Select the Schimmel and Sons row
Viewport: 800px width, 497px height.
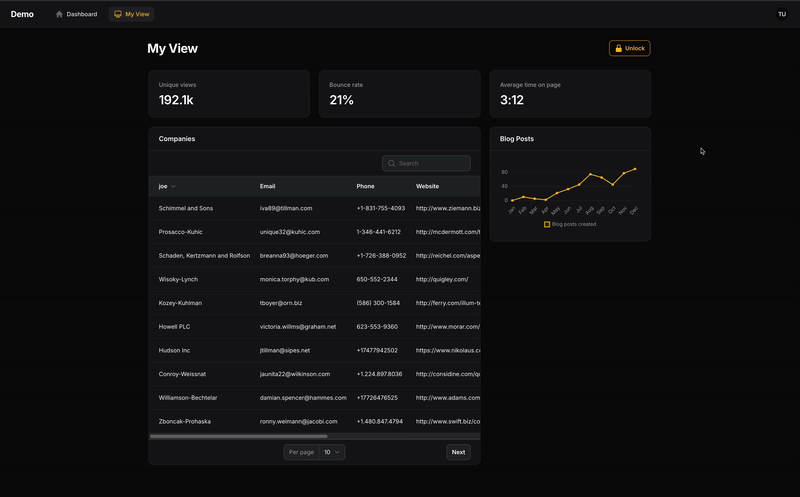(186, 208)
